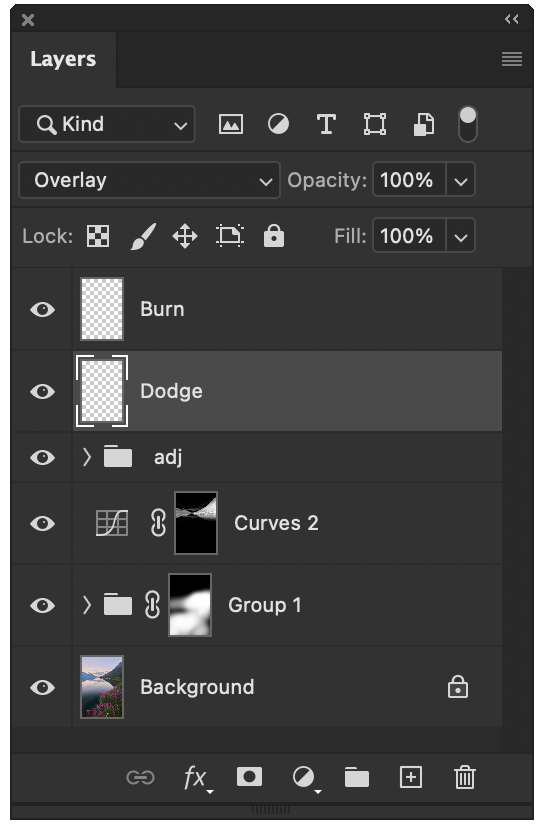The height and width of the screenshot is (834, 544).
Task: Select the Layers tab
Action: point(63,59)
